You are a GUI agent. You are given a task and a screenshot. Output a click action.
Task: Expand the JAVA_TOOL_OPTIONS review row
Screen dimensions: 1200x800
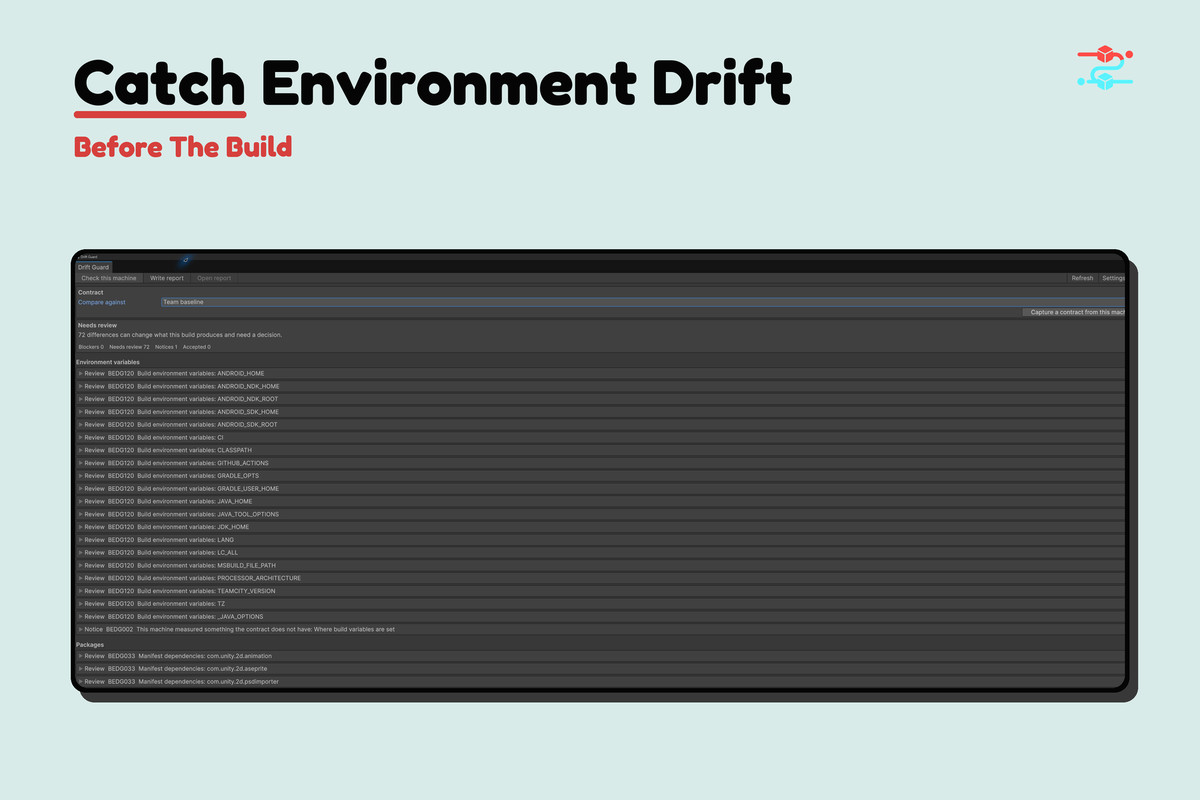[x=601, y=514]
